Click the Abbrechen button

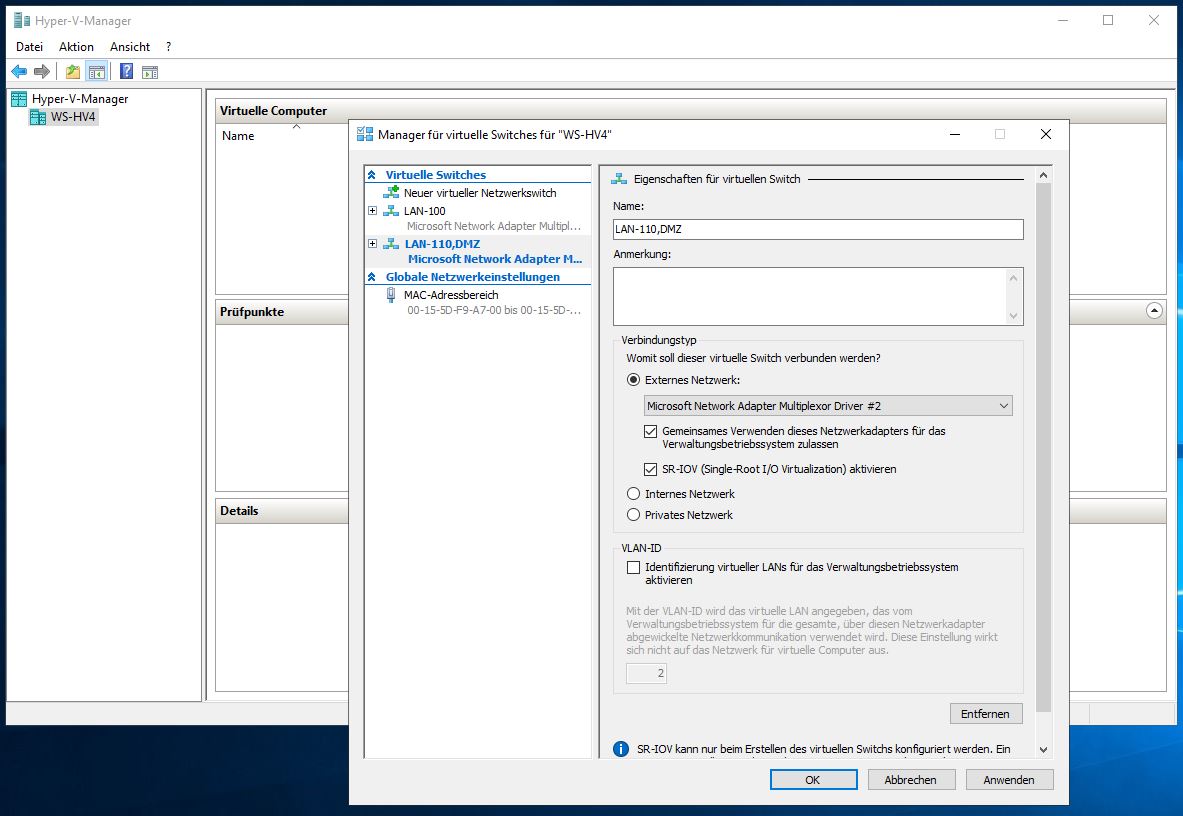pos(911,780)
